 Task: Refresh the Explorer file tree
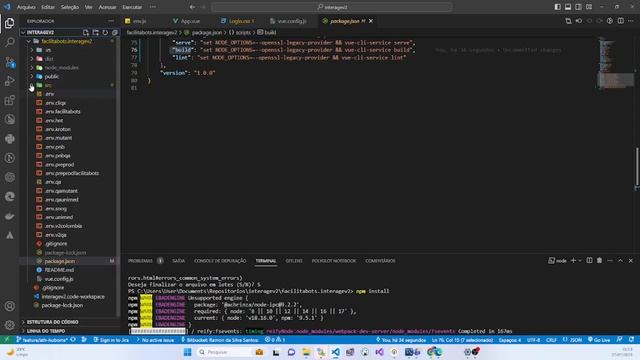tap(105, 32)
